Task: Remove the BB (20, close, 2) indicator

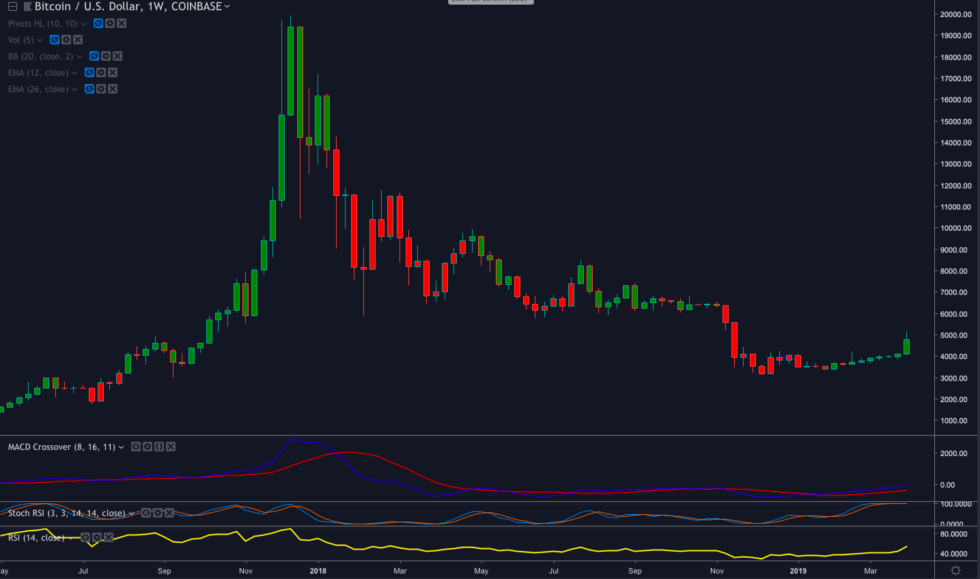Action: [117, 56]
